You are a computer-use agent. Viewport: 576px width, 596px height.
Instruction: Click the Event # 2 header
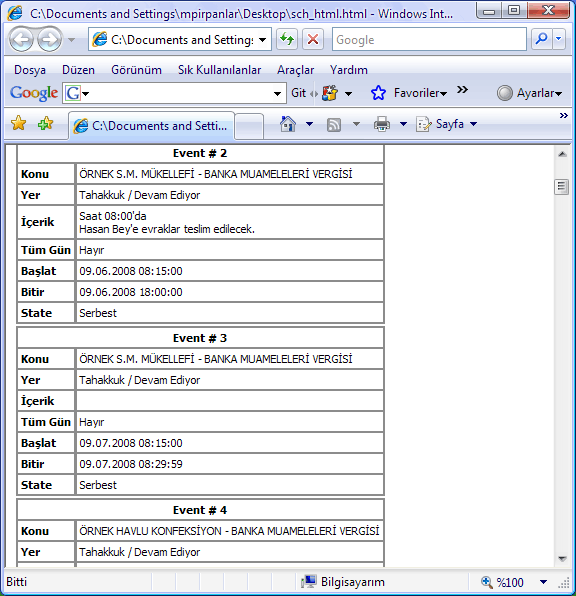coord(200,153)
